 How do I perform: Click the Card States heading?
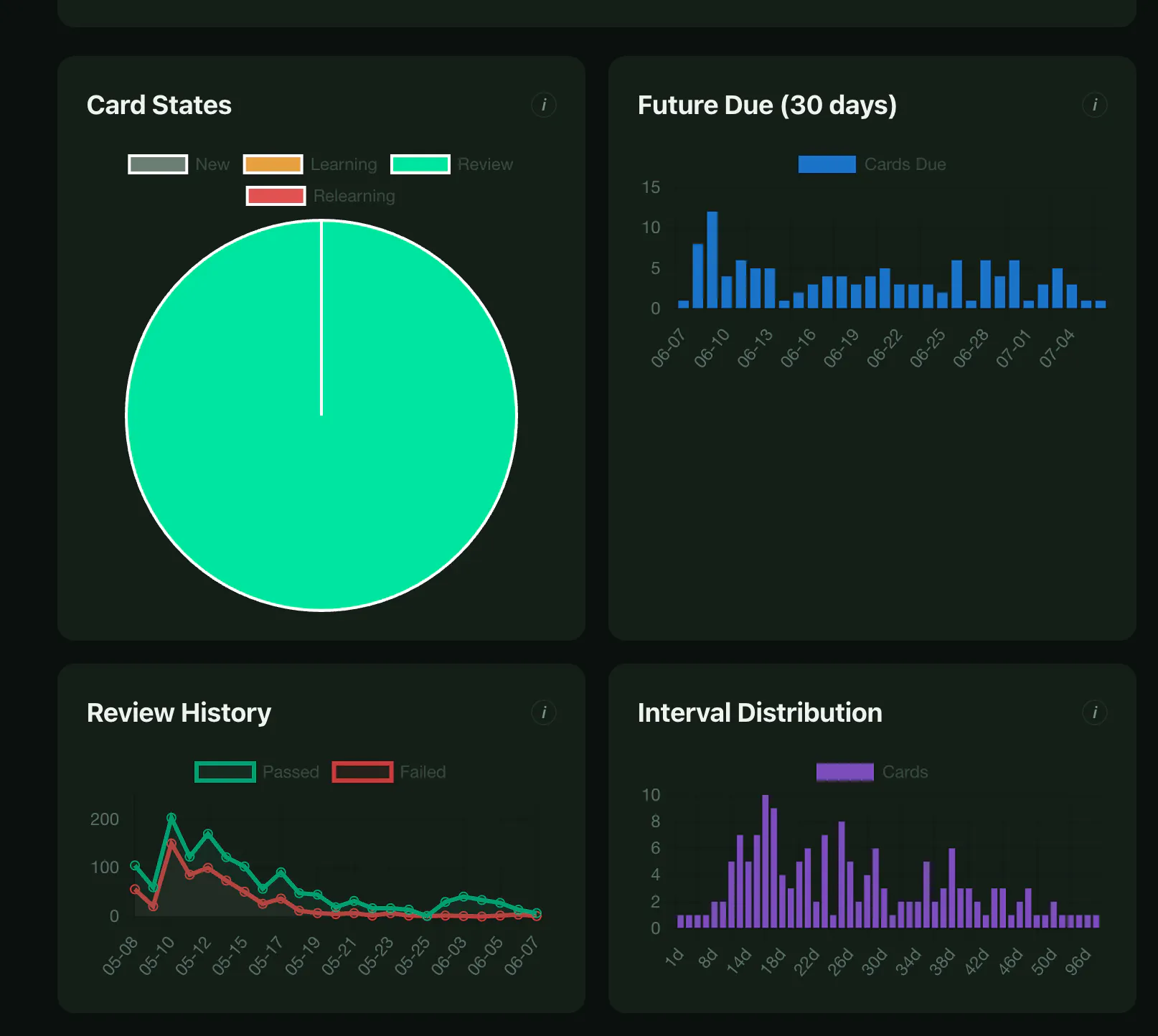click(159, 105)
